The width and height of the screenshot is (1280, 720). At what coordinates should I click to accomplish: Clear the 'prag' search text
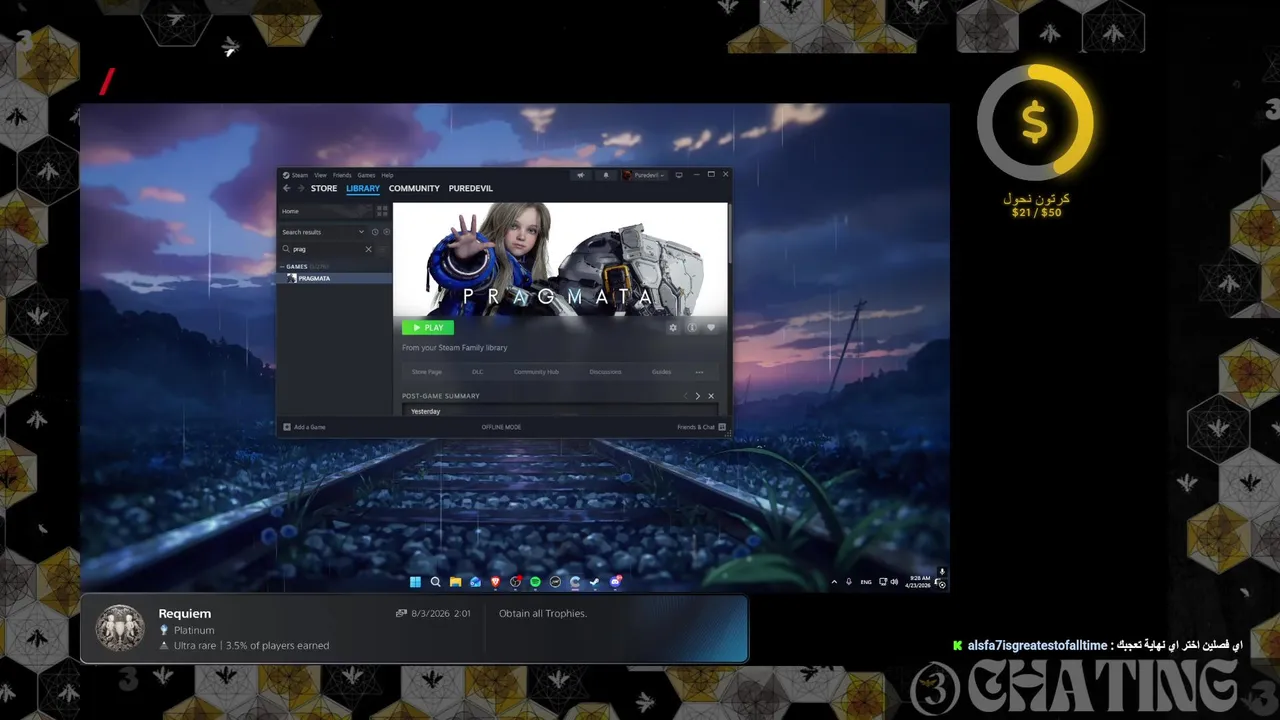pos(368,249)
